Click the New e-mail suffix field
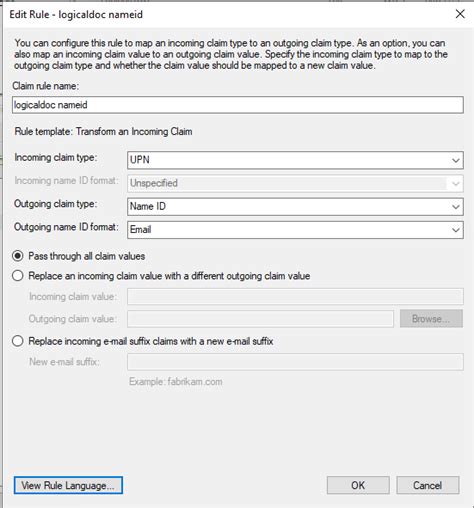474x508 pixels. tap(295, 362)
